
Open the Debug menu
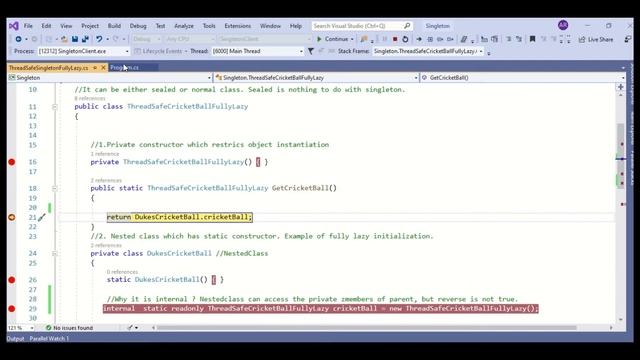click(138, 26)
